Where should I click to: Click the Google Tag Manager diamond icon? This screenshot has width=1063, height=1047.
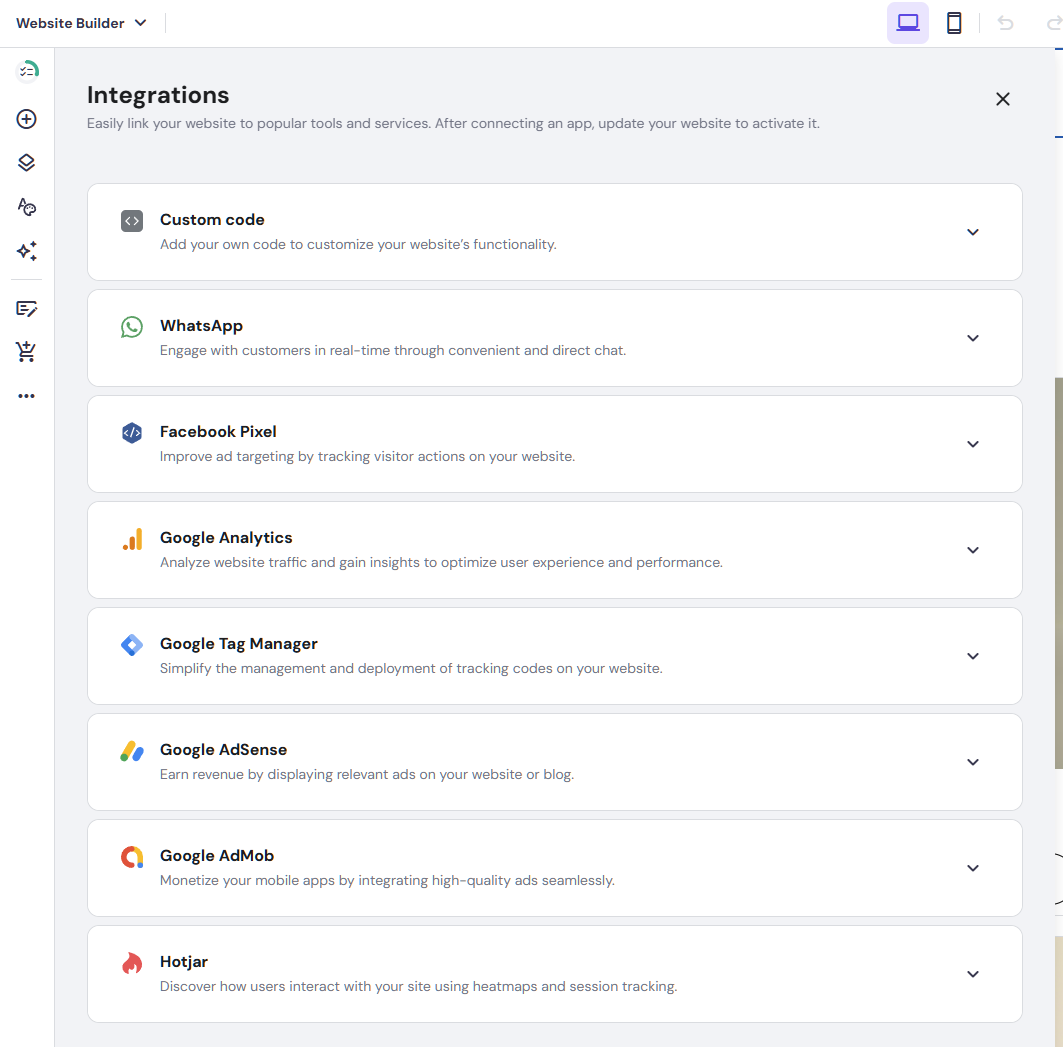click(x=132, y=645)
